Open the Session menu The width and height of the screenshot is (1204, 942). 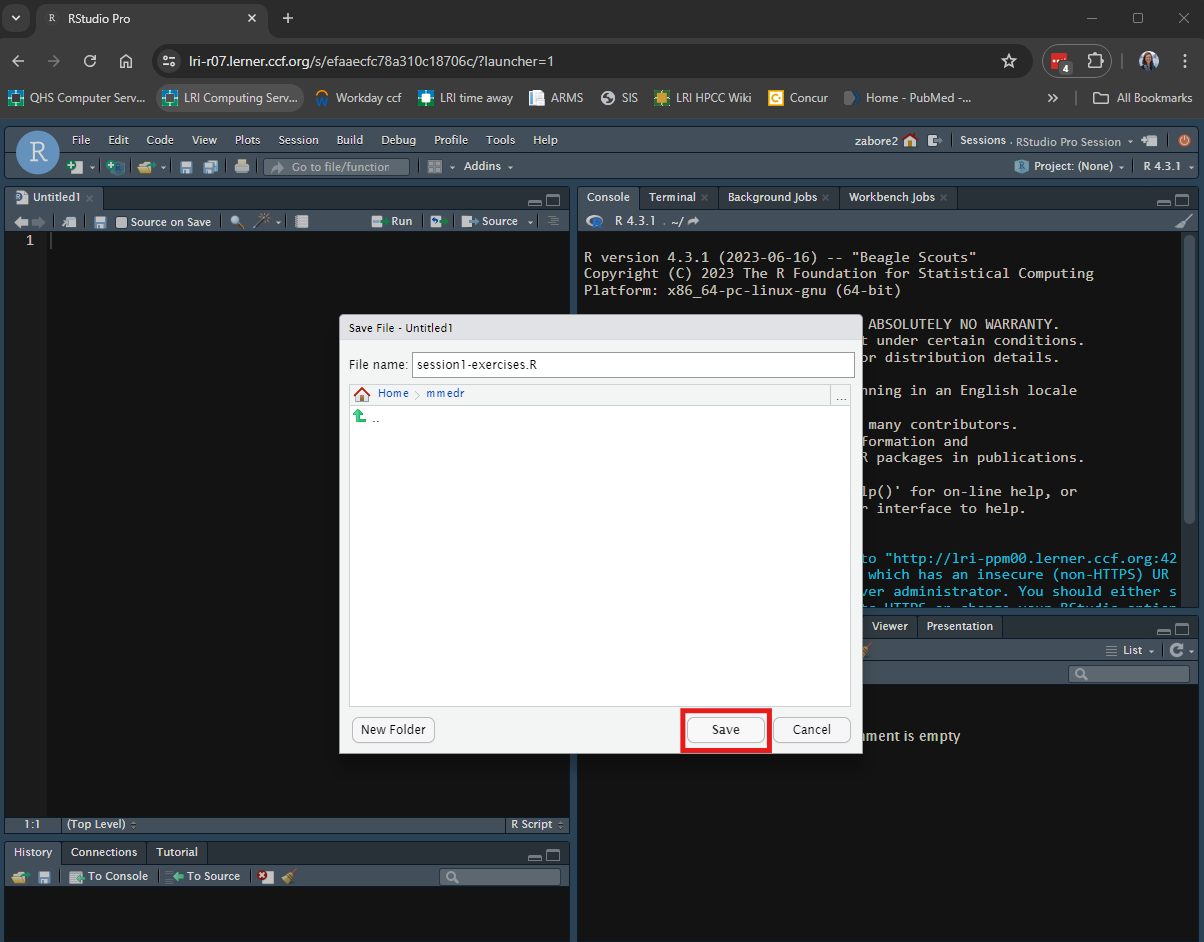tap(298, 140)
